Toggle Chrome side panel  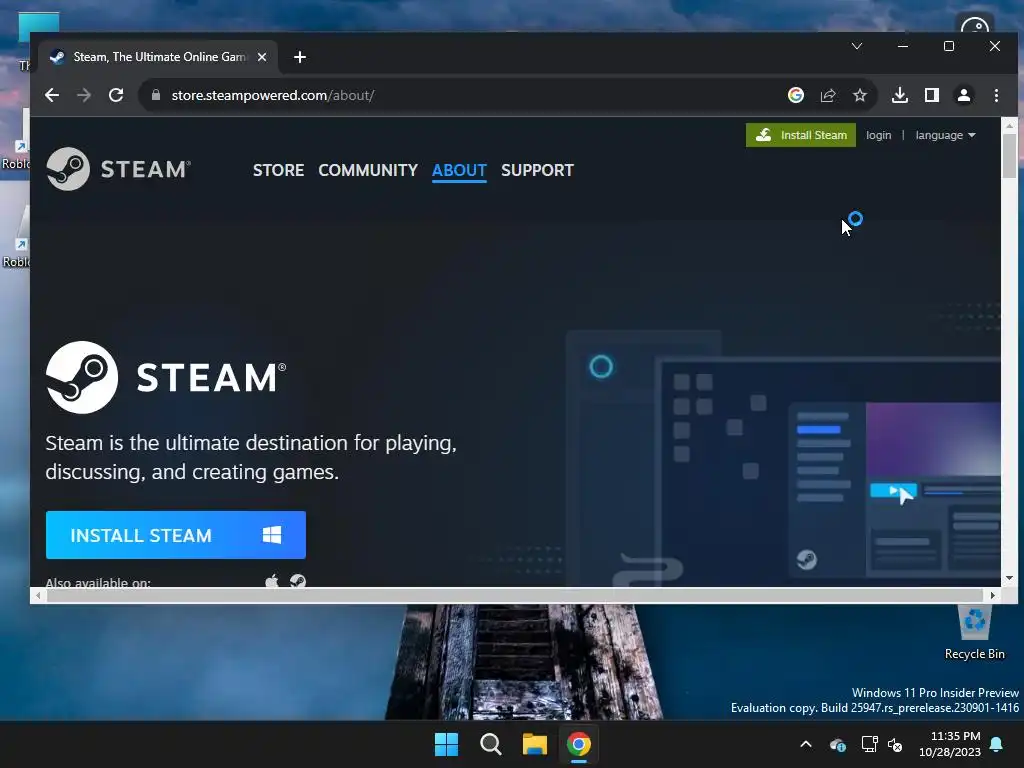coord(931,95)
